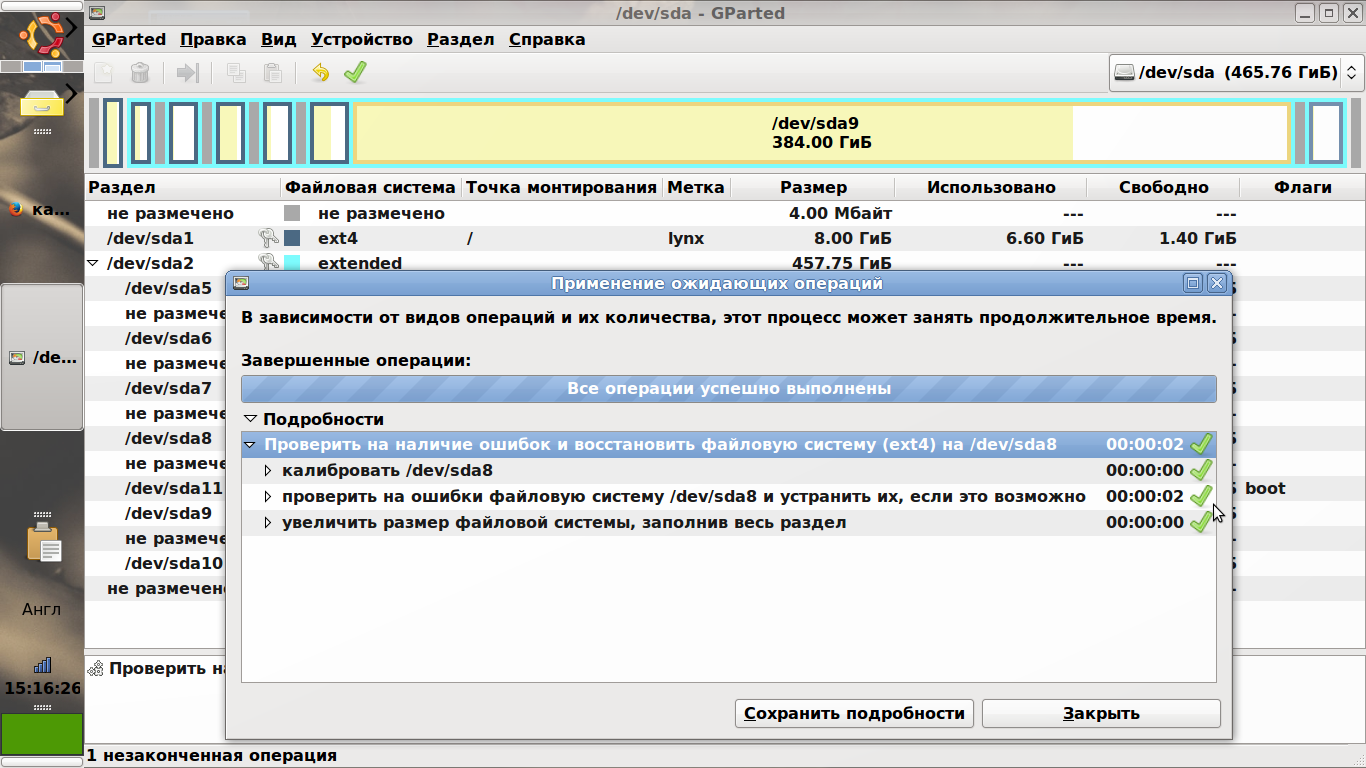1366x768 pixels.
Task: Click the dark blue ext4 color square
Action: point(292,238)
